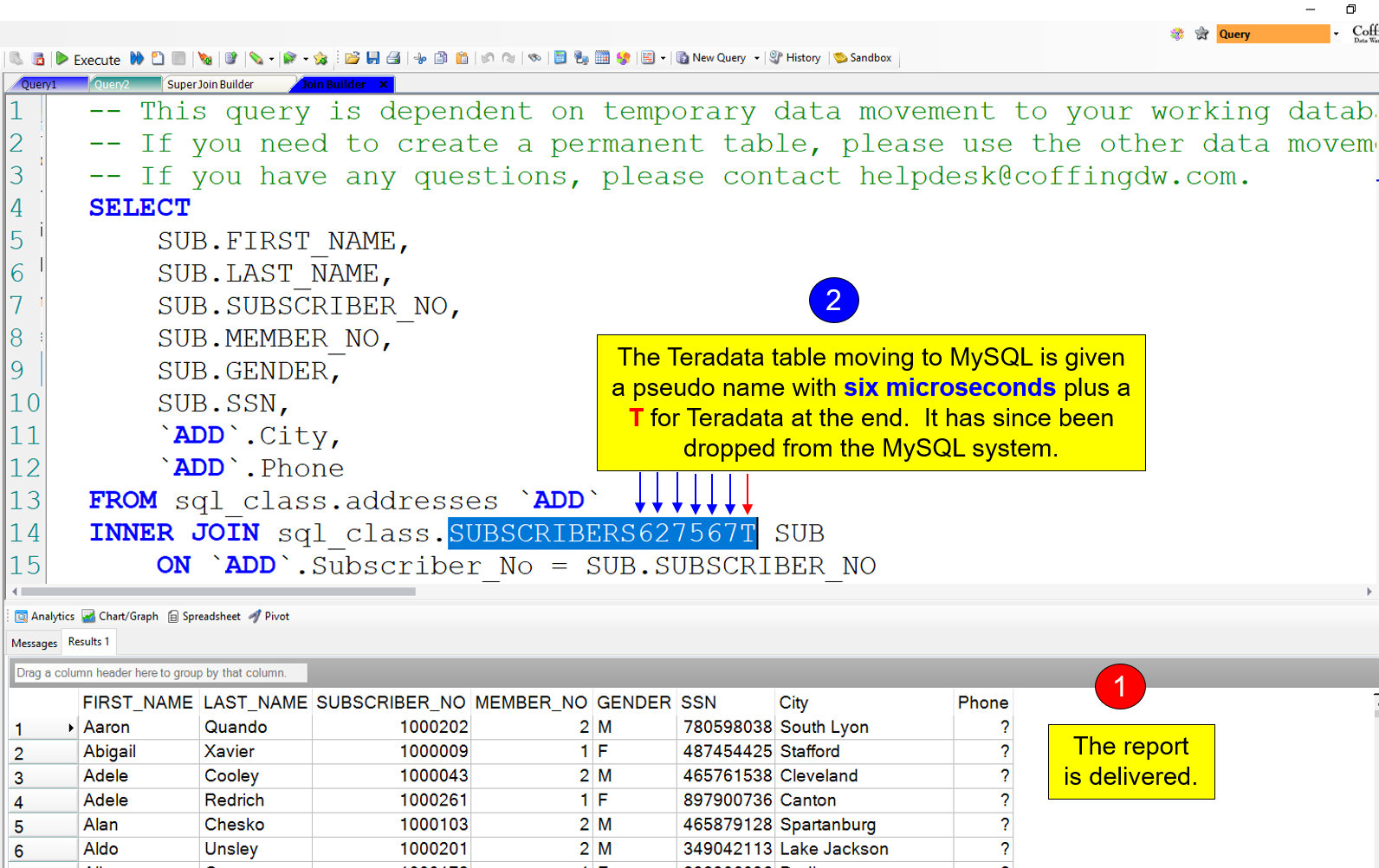The height and width of the screenshot is (868, 1379).
Task: Click the printer icon in toolbar
Action: point(393,58)
